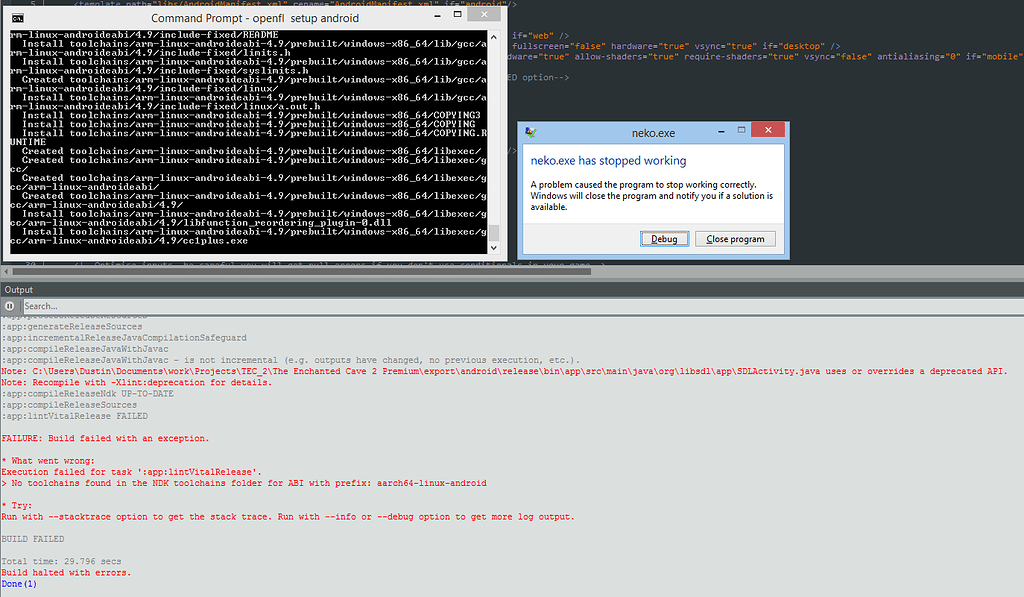
Task: Click the 'COPYING3' install line in Command Prompt
Action: pyautogui.click(x=251, y=116)
